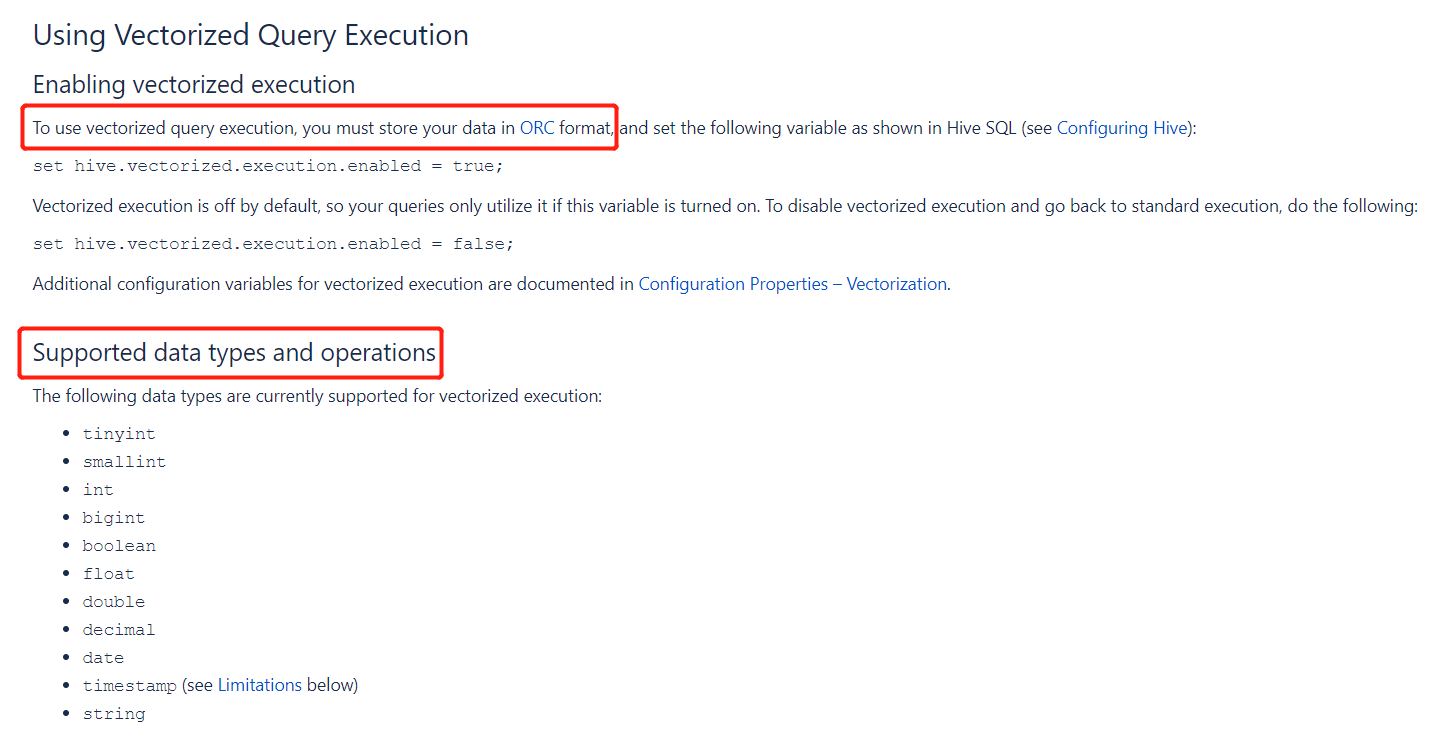Click the Enabling vectorized execution heading
1443x743 pixels.
coord(193,85)
